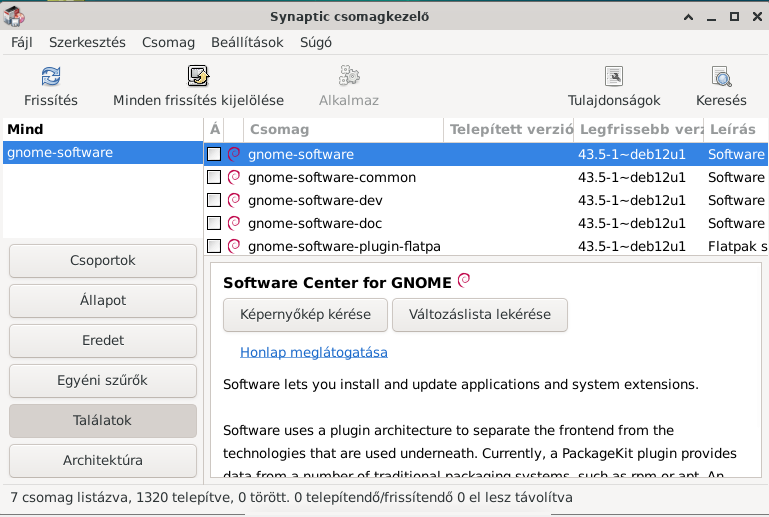Toggle checkbox for gnome-software-plugin-flatpa package
Viewport: 769px width, 517px height.
coord(214,246)
